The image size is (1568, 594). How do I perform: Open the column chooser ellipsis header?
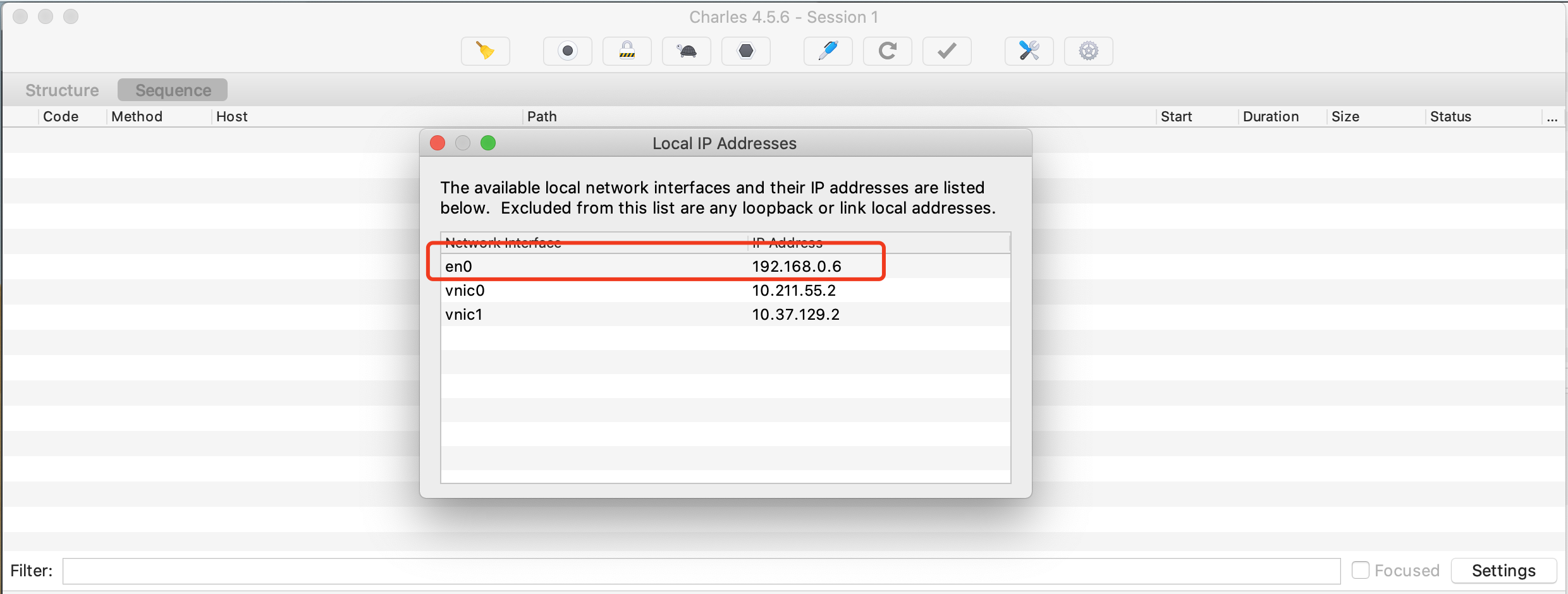(x=1553, y=116)
